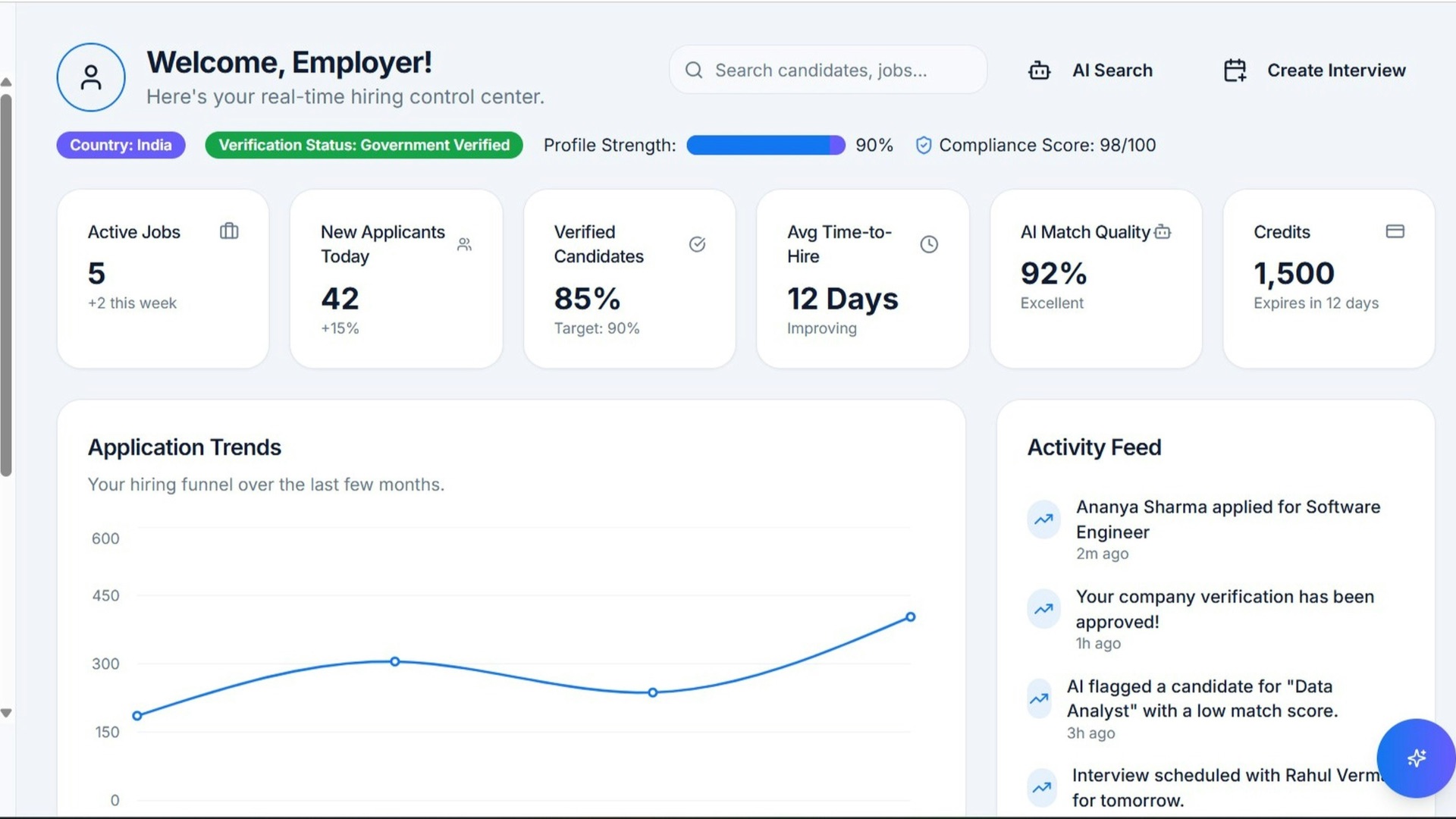1456x819 pixels.
Task: Open the floating AI sparkle assistant button
Action: (1415, 758)
